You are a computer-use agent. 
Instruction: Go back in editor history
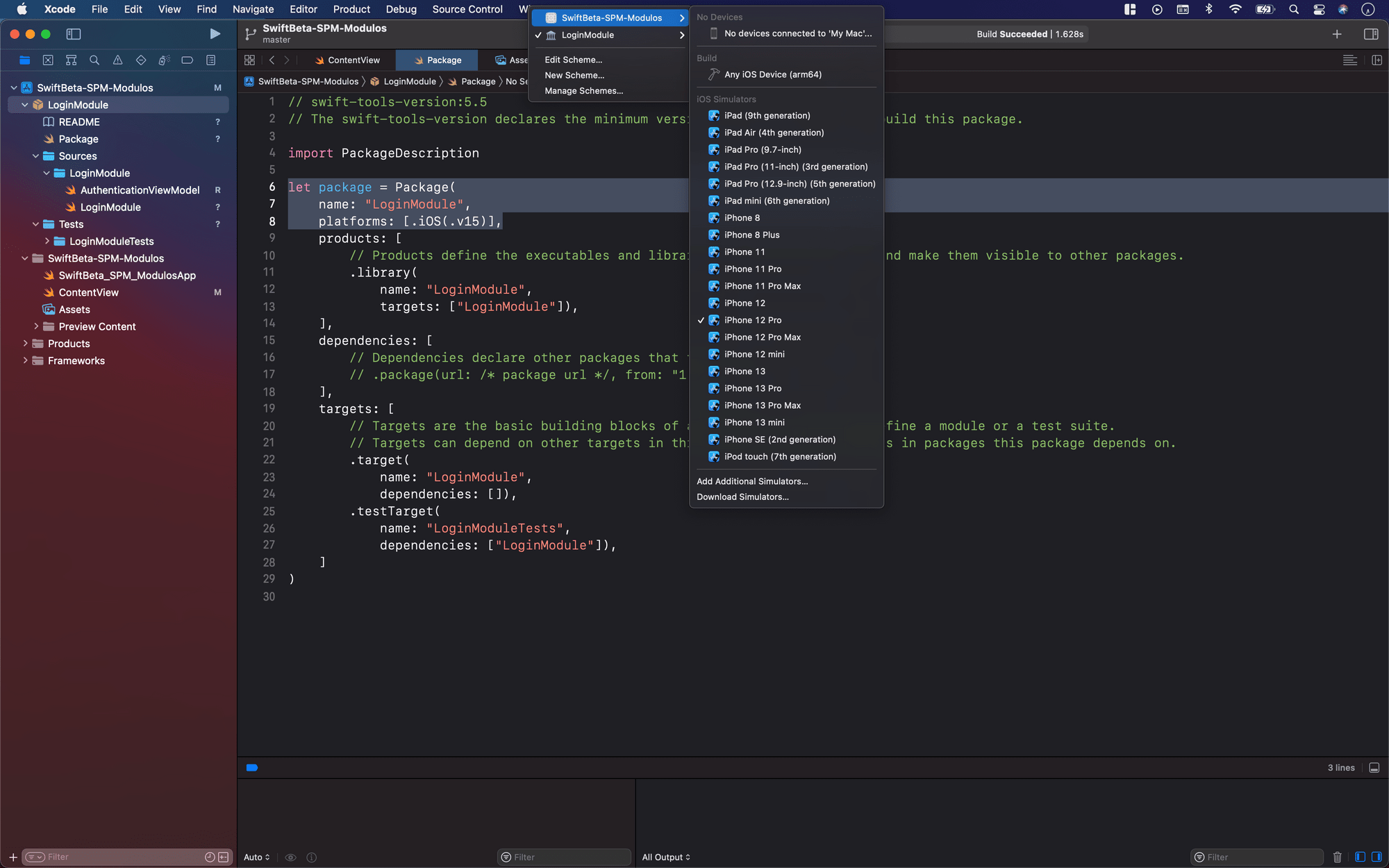[x=272, y=60]
